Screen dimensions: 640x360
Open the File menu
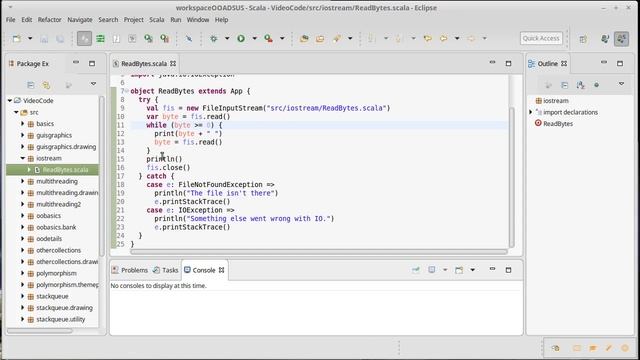(x=11, y=20)
